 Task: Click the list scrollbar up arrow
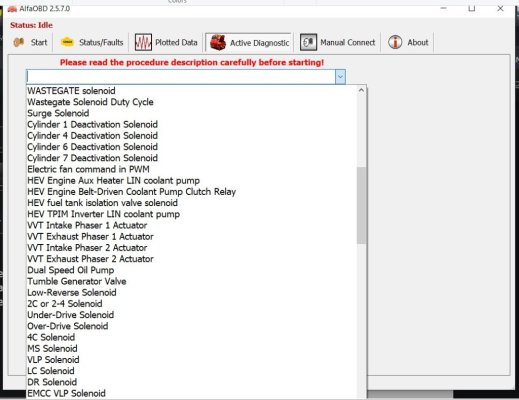pos(361,90)
